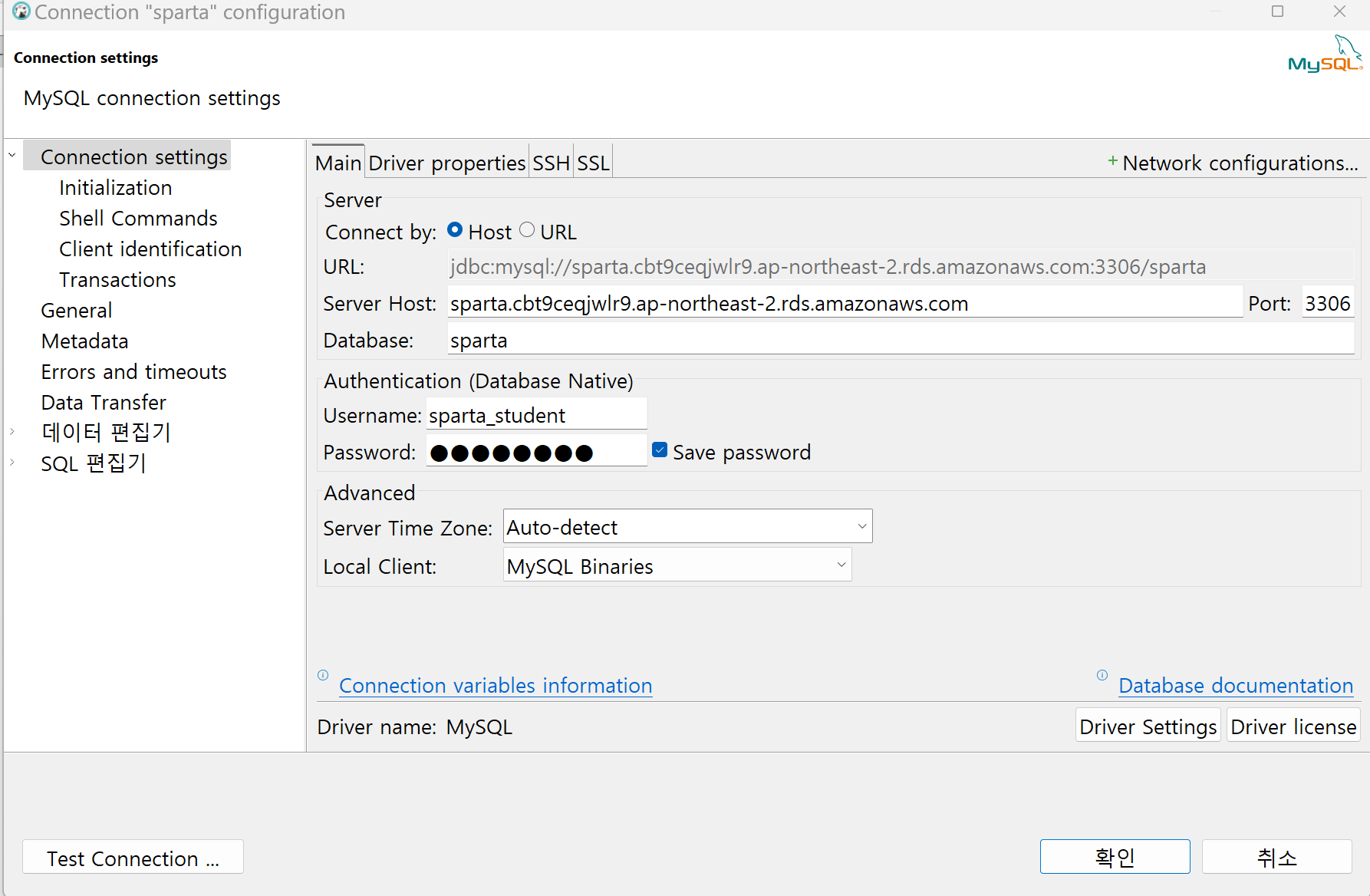The height and width of the screenshot is (896, 1370).
Task: Open the SSL tab
Action: 593,163
